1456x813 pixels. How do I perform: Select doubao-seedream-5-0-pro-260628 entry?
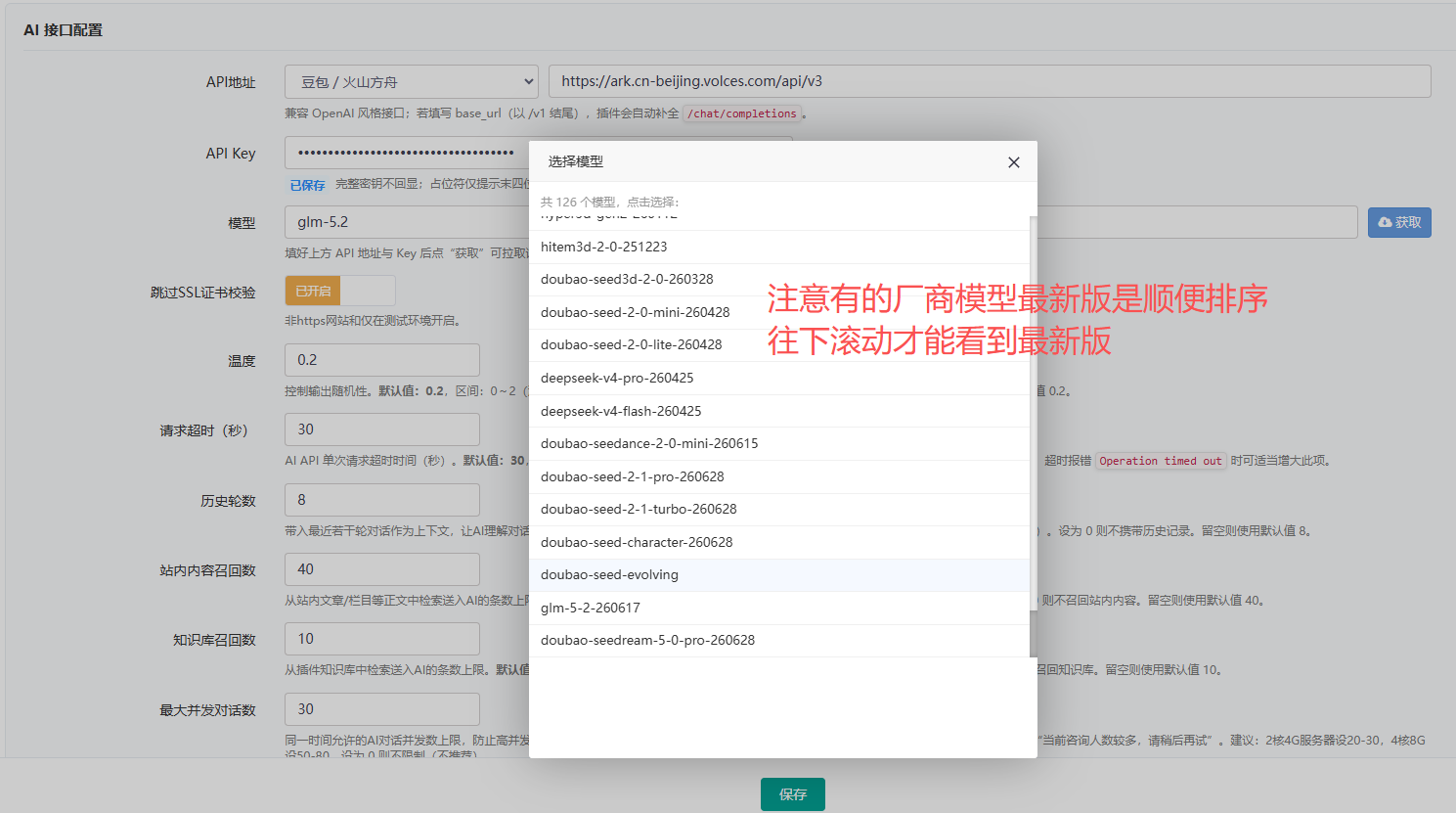pyautogui.click(x=779, y=640)
